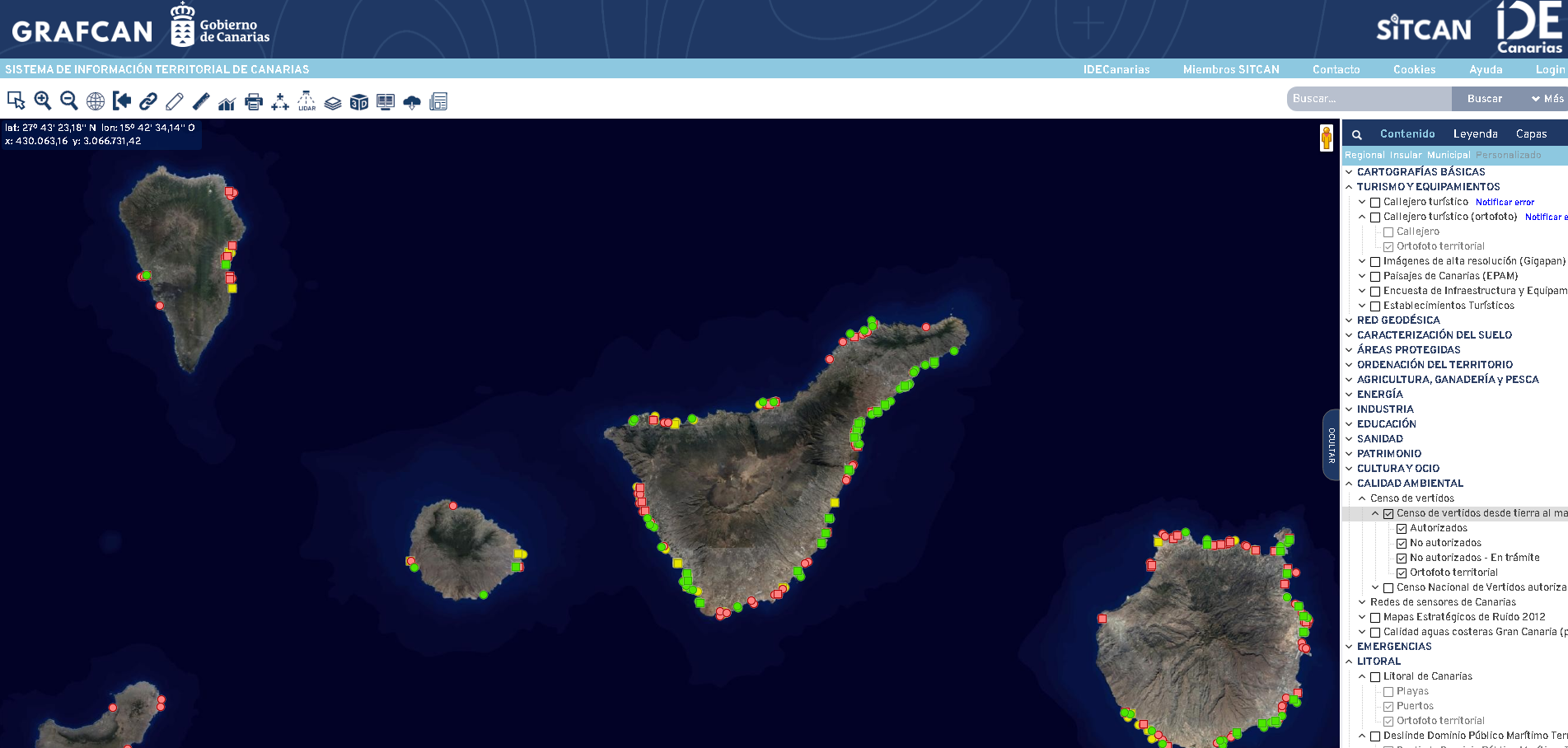The height and width of the screenshot is (748, 1568).
Task: Open the Más dropdown next to search
Action: click(x=1547, y=99)
